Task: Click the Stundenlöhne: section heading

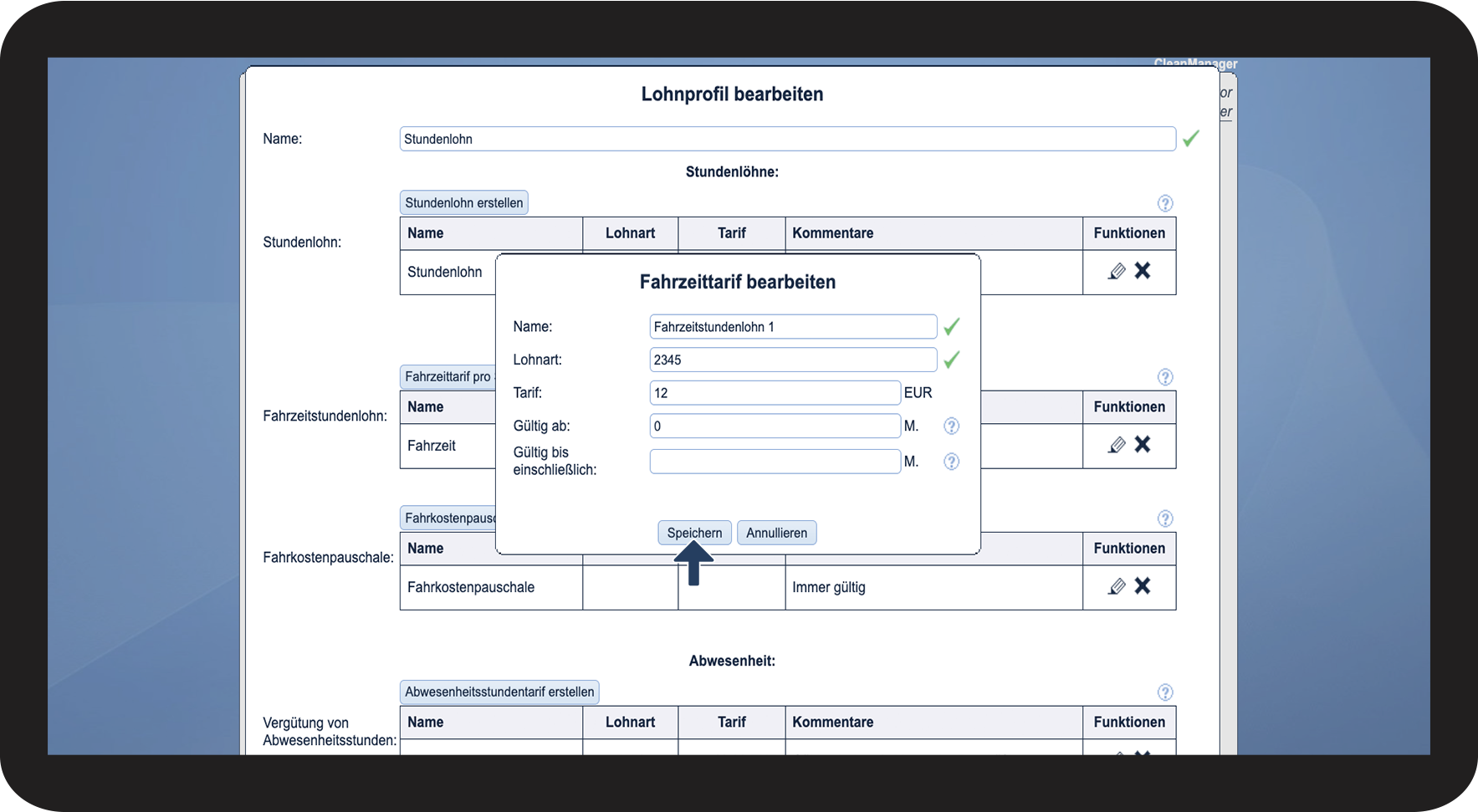Action: point(732,171)
